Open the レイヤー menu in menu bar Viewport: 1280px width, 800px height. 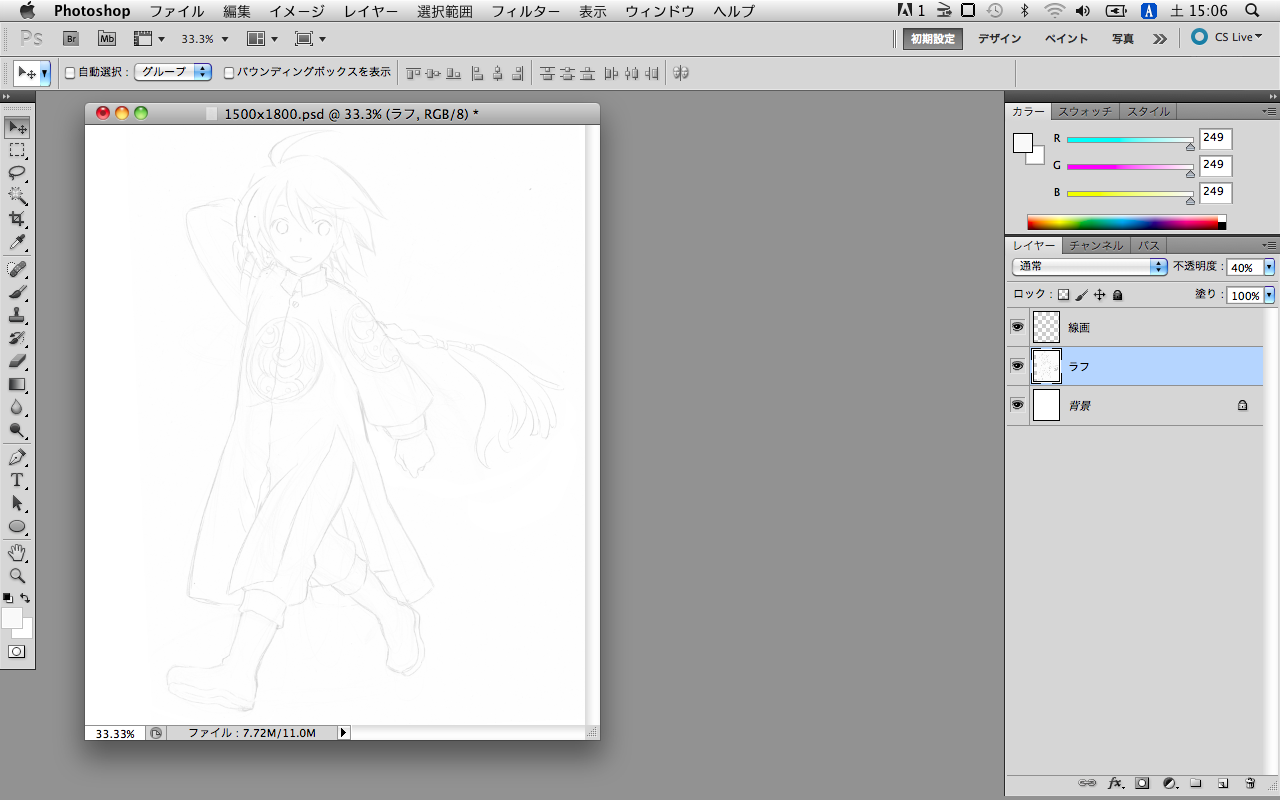tap(370, 11)
